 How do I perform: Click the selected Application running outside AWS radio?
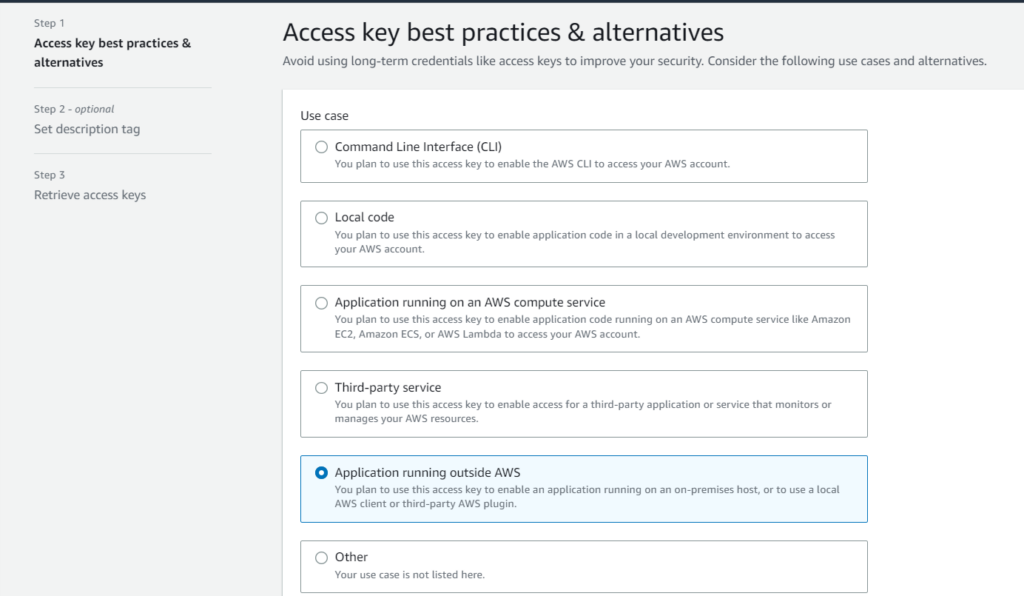[x=321, y=473]
